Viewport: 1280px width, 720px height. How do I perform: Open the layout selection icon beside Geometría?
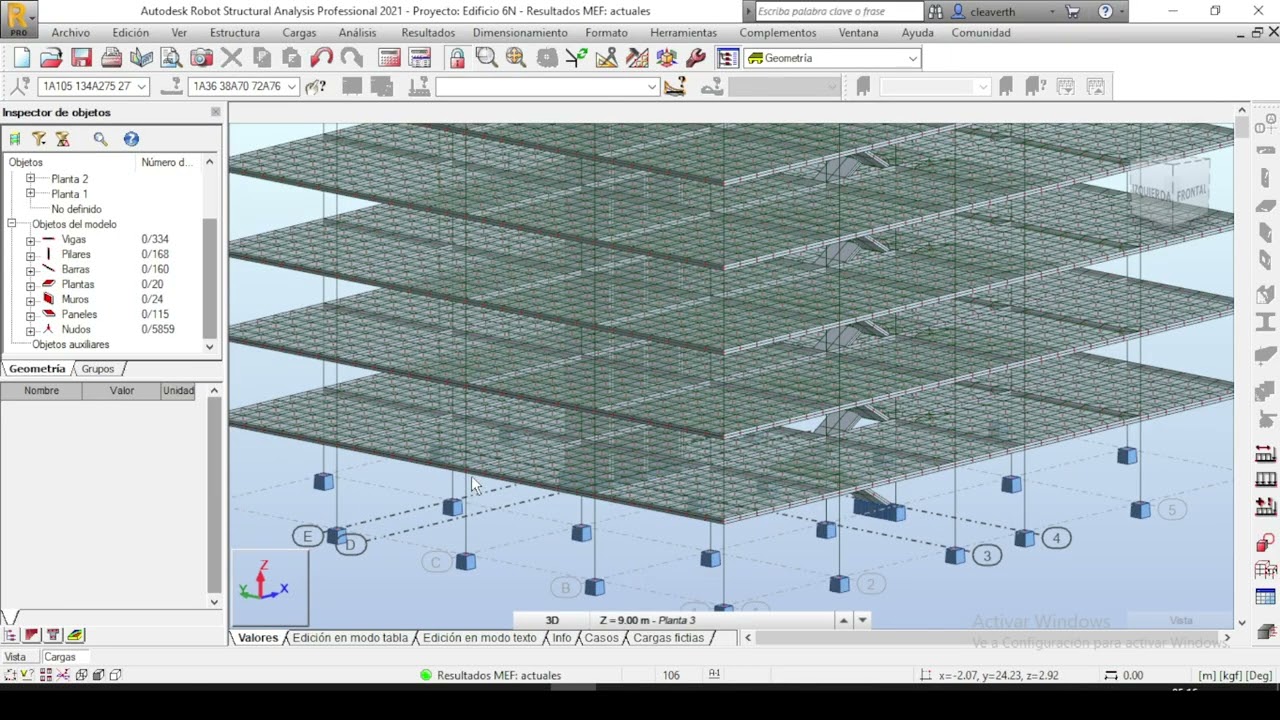pos(727,58)
